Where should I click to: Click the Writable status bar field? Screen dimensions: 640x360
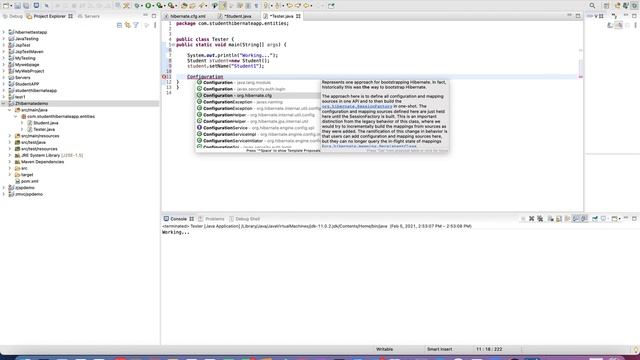pos(384,349)
